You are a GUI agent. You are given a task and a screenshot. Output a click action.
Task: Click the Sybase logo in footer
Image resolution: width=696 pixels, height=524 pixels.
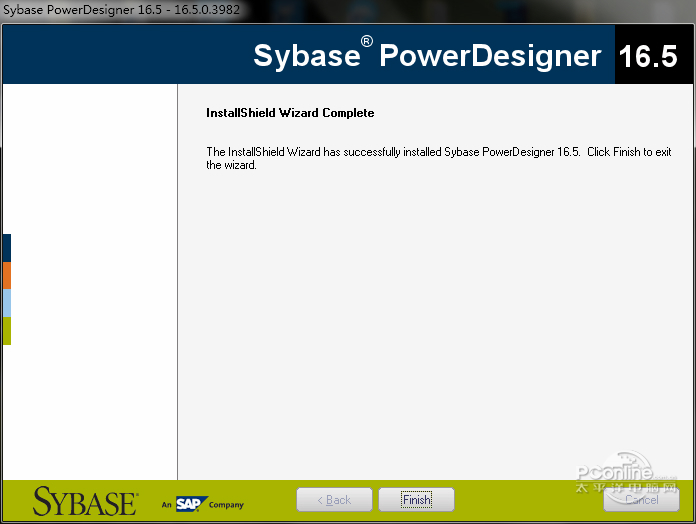click(x=85, y=501)
